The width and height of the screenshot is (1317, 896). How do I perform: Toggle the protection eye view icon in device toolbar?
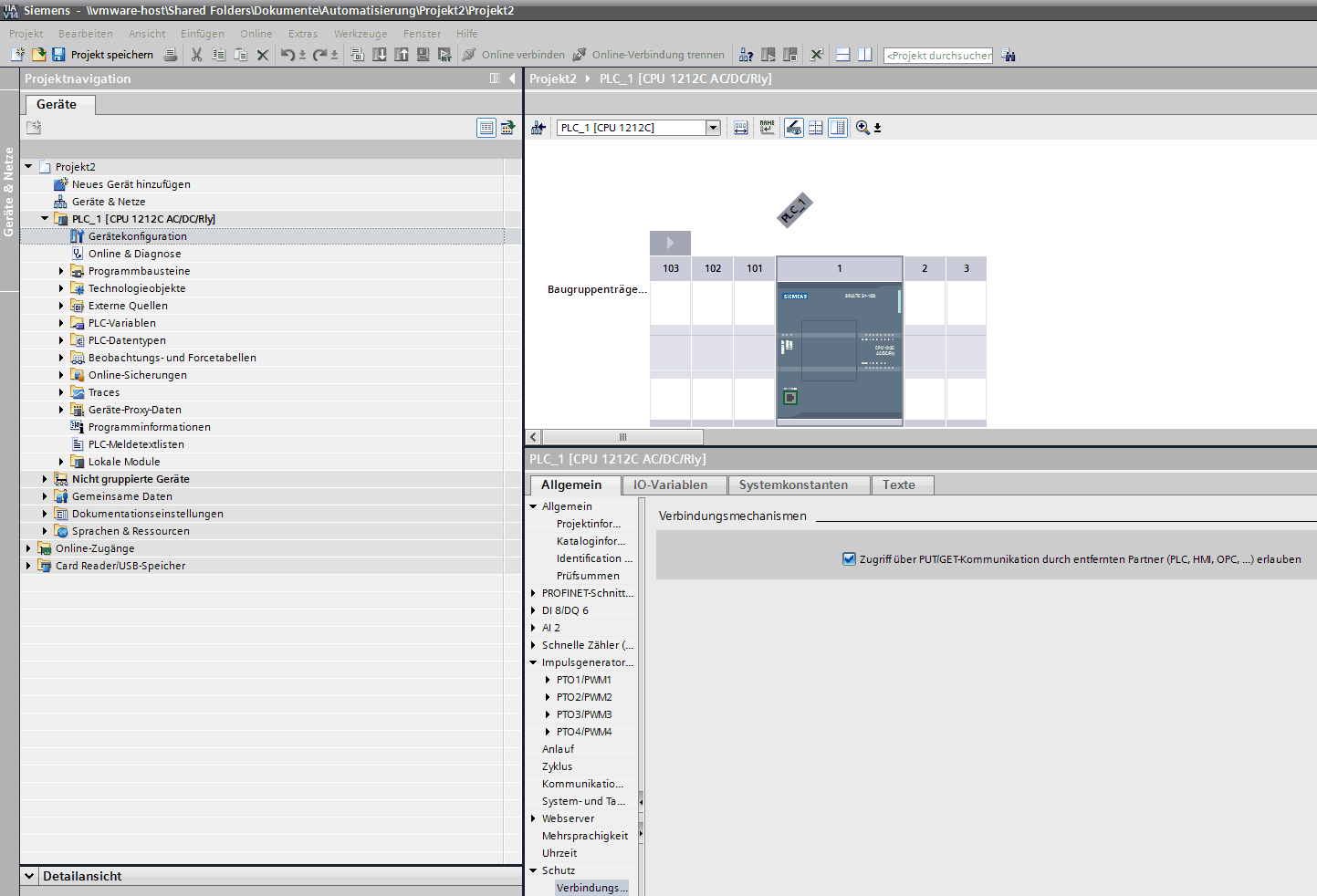(794, 128)
